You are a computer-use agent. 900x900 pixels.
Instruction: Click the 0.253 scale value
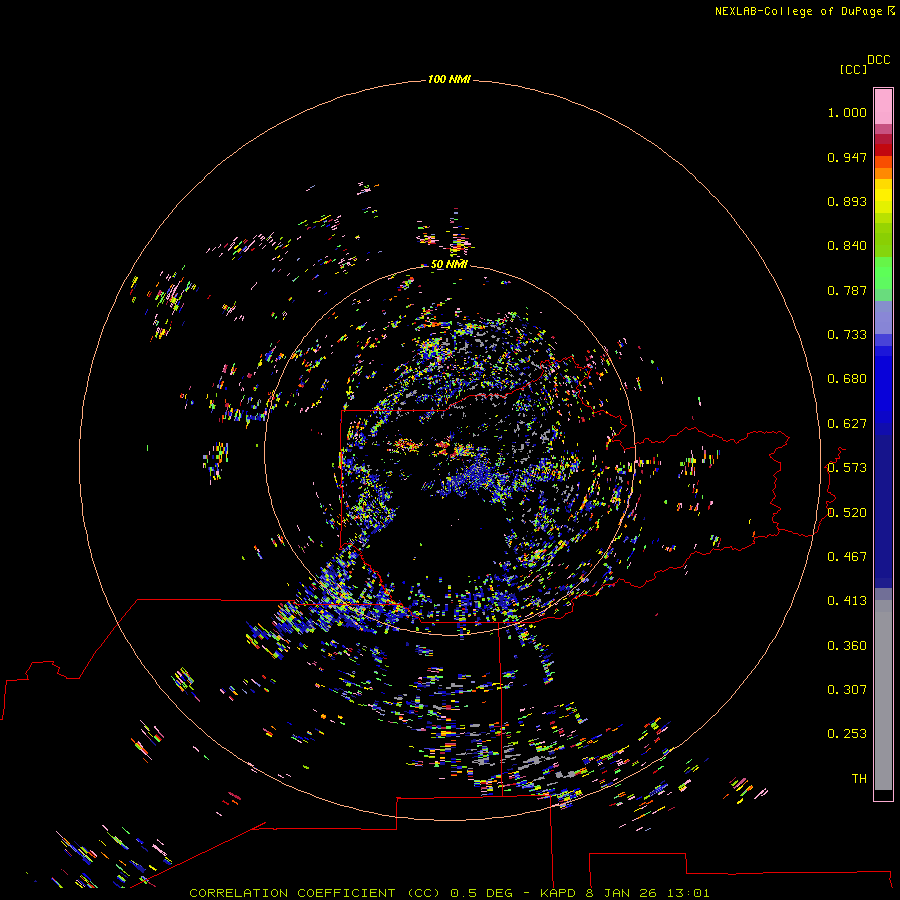point(847,734)
